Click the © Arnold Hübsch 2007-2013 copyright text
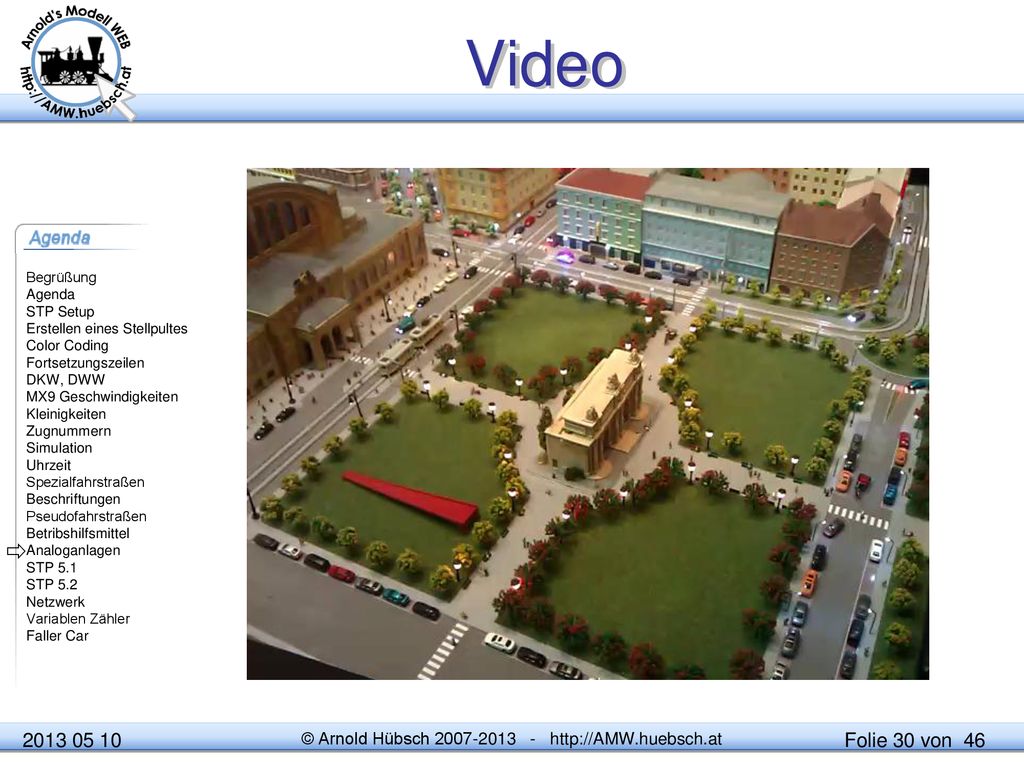Screen dimensions: 1024x768 408,739
